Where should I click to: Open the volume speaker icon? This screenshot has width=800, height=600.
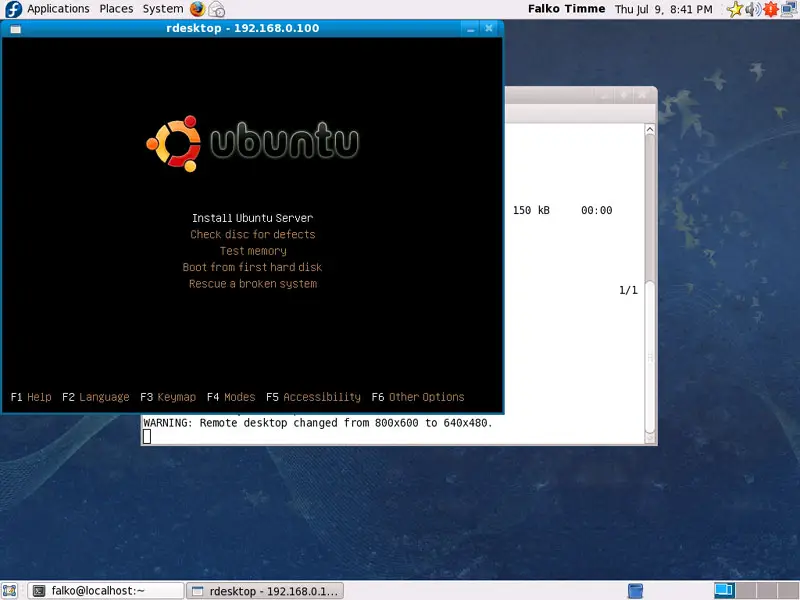click(753, 9)
